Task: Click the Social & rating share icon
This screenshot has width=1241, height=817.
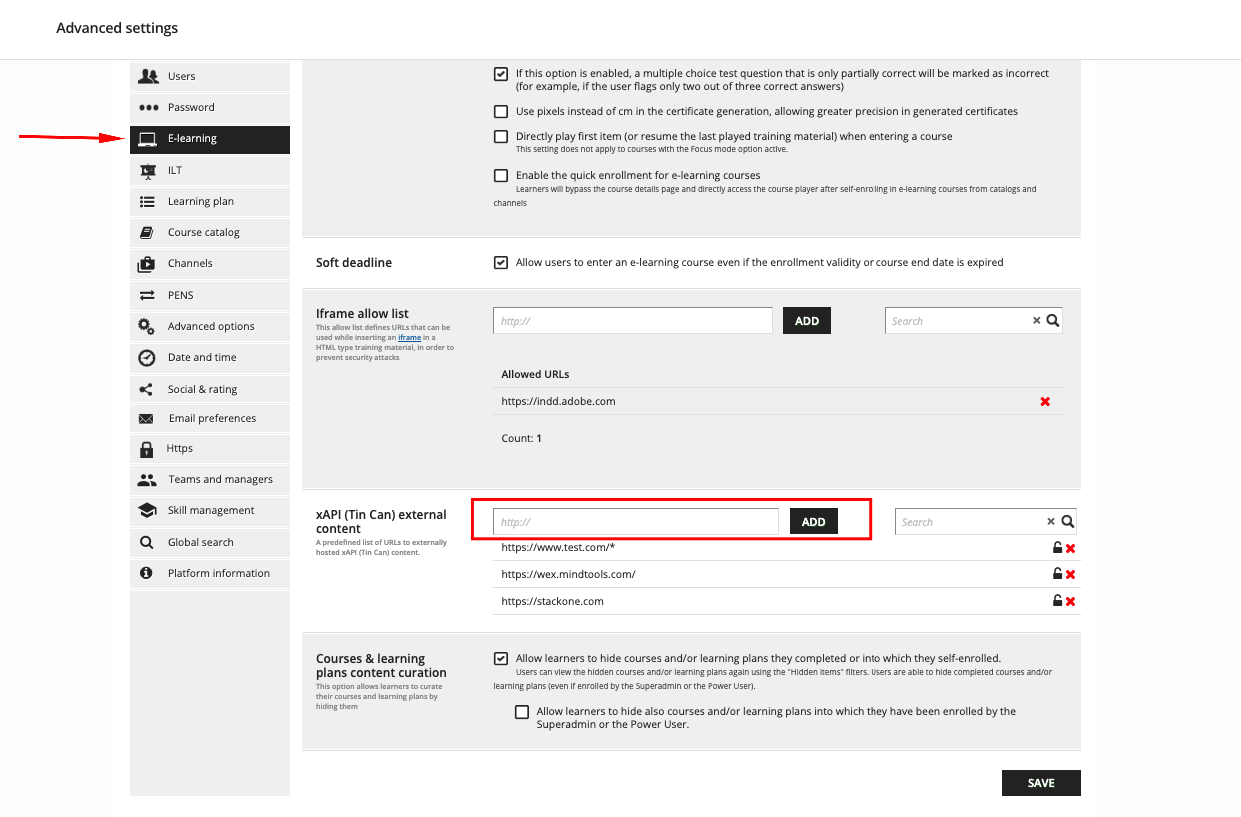Action: (145, 388)
